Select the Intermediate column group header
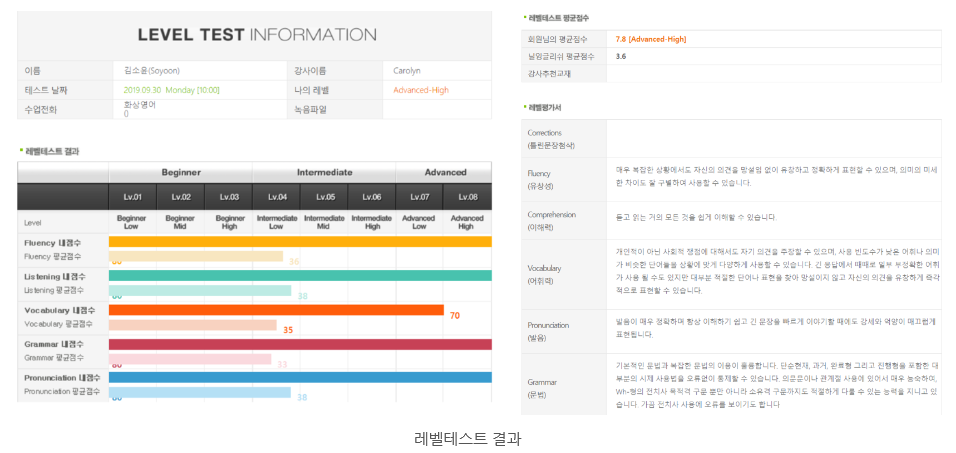The height and width of the screenshot is (453, 956). 324,172
